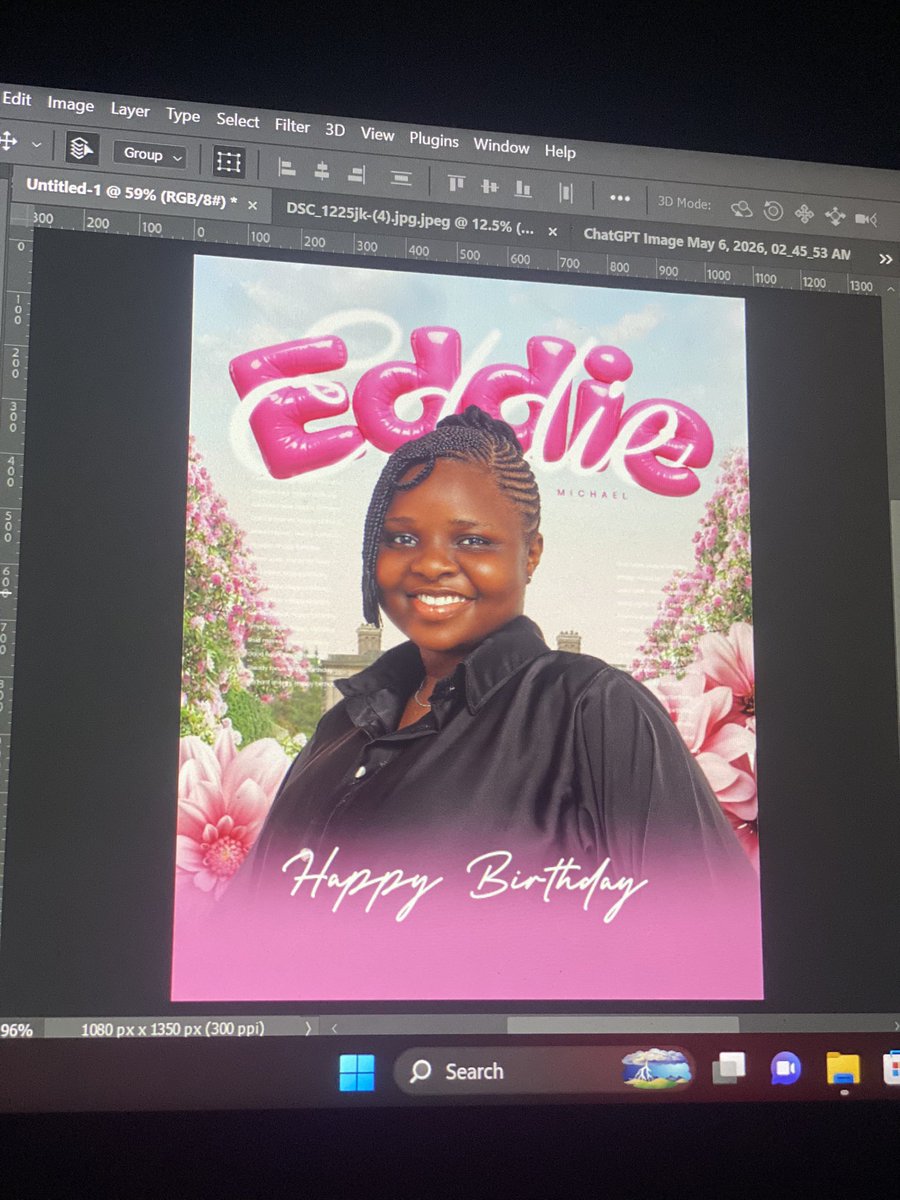This screenshot has height=1200, width=900.
Task: Open the 3D menu
Action: [335, 129]
